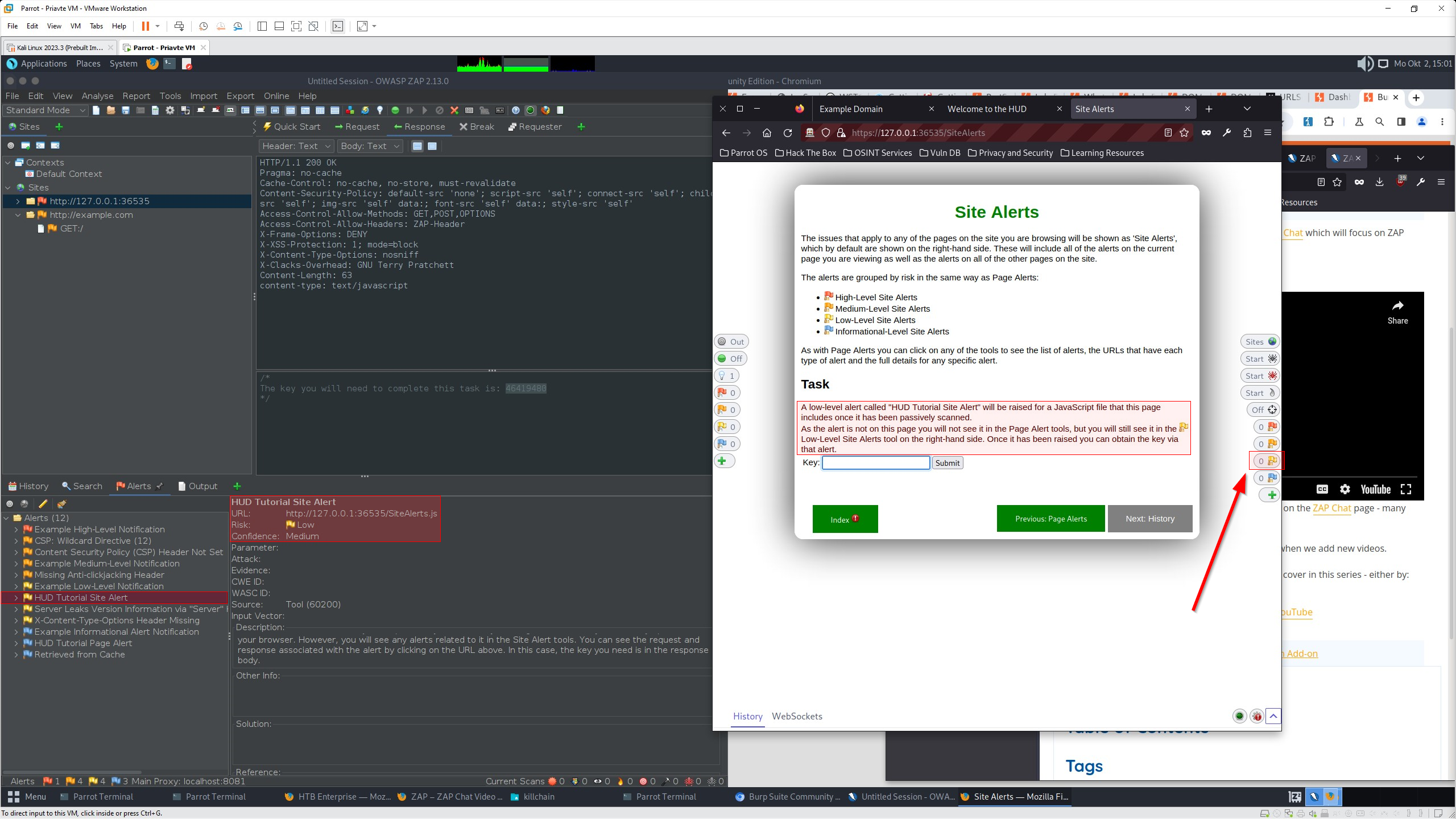Click the Out target icon in HUD left panel
The width and height of the screenshot is (1456, 819).
click(731, 341)
